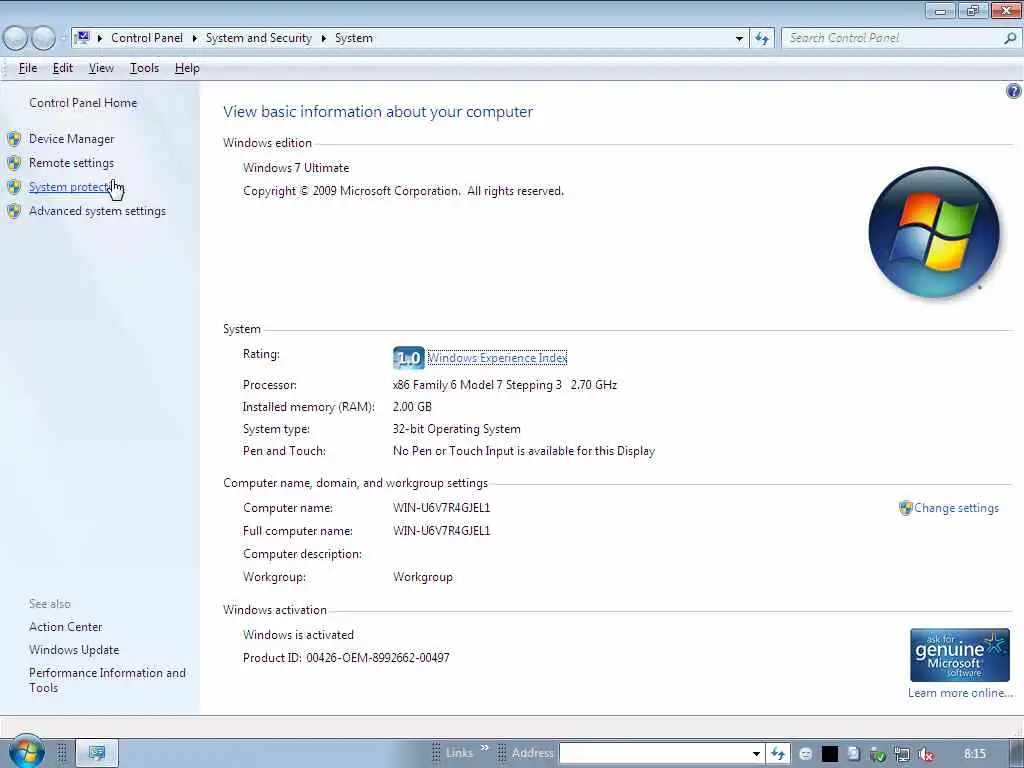Click the 1.0 rating badge
Image resolution: width=1024 pixels, height=768 pixels.
click(x=409, y=358)
